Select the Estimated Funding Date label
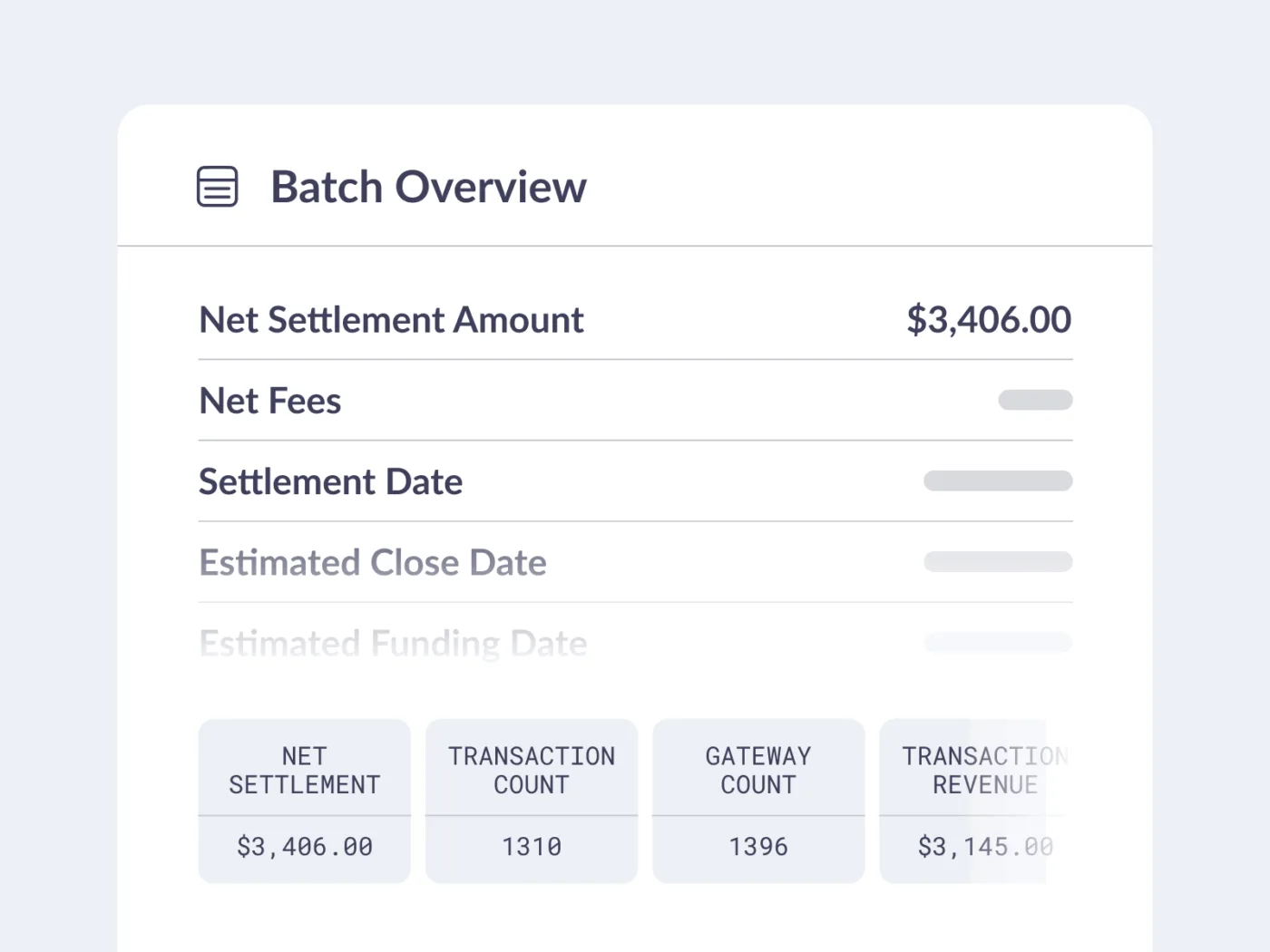Image resolution: width=1270 pixels, height=952 pixels. pyautogui.click(x=393, y=643)
